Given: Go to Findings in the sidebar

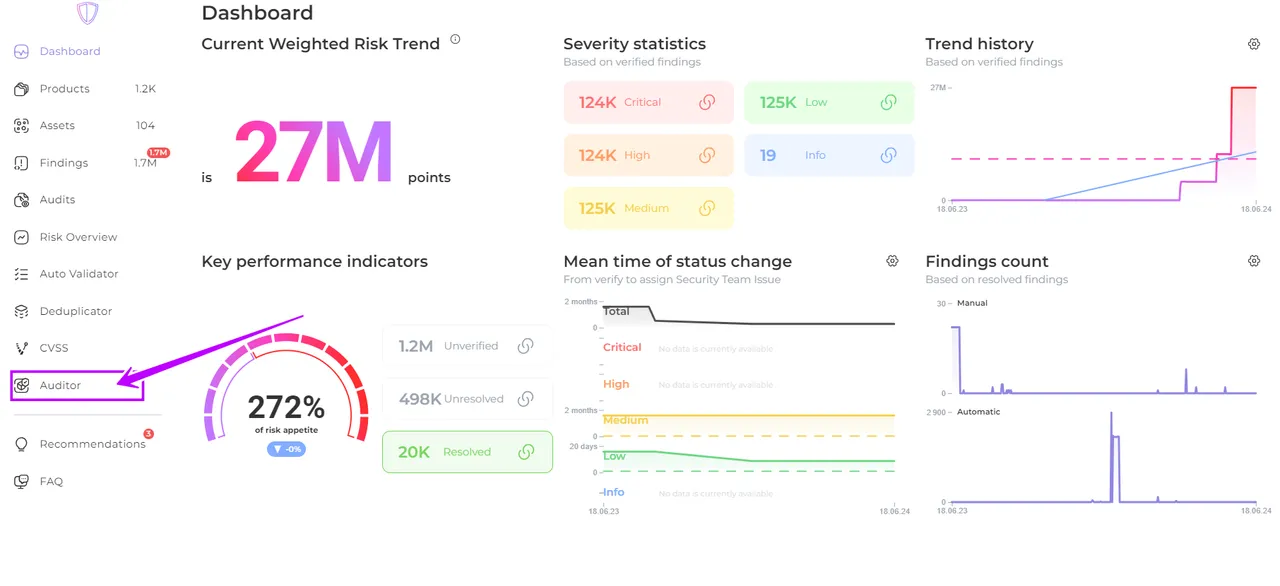Looking at the screenshot, I should tap(64, 163).
